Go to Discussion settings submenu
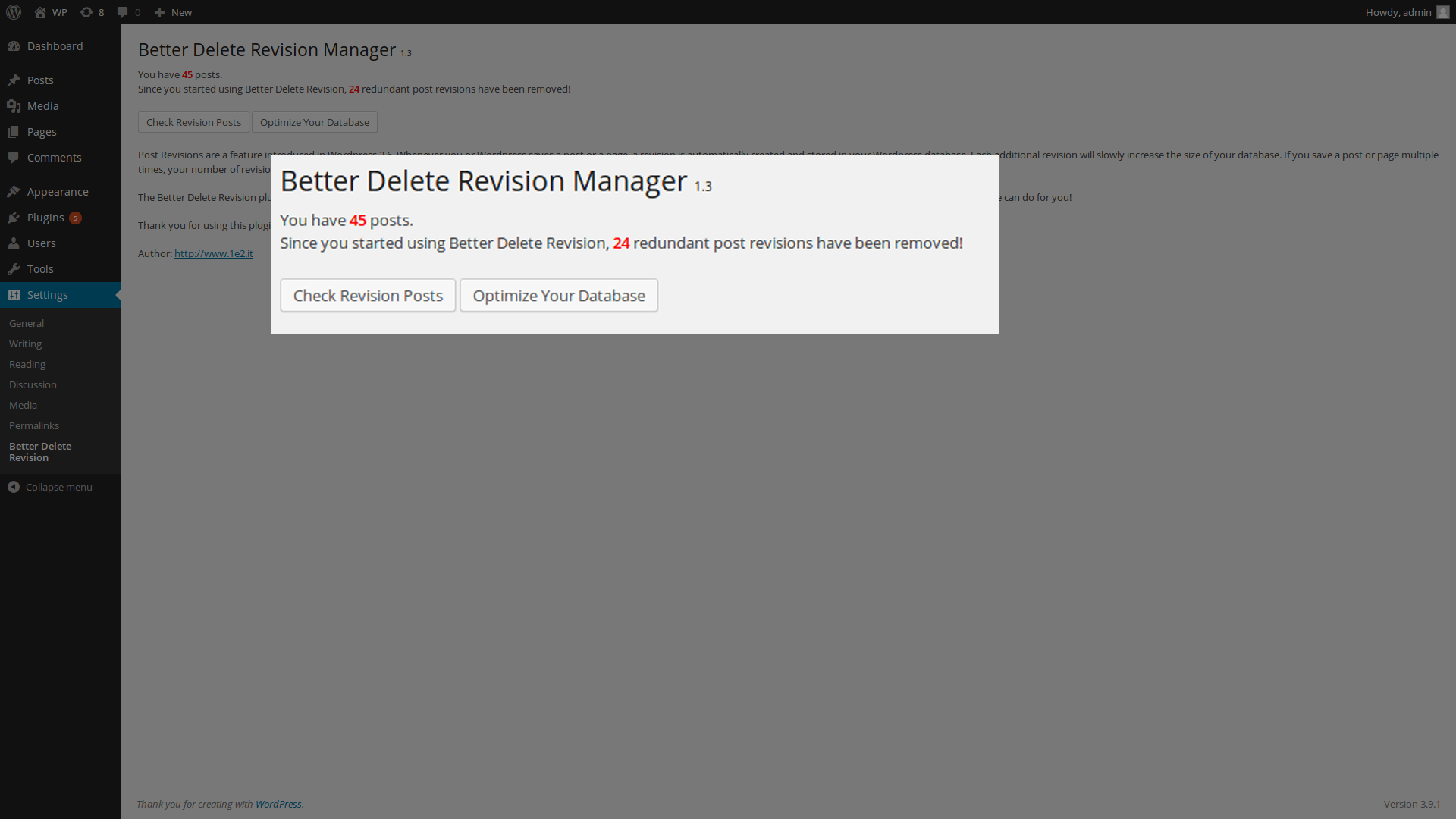This screenshot has height=819, width=1456. 33,384
